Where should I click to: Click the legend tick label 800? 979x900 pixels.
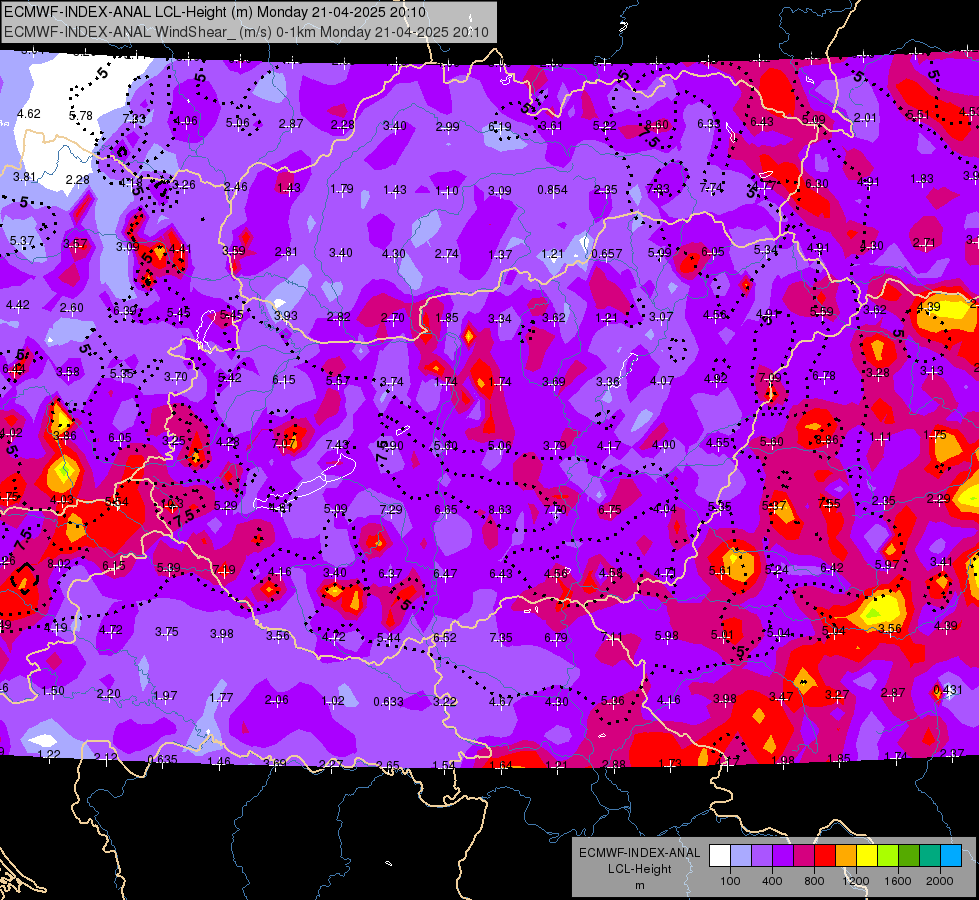pos(814,881)
